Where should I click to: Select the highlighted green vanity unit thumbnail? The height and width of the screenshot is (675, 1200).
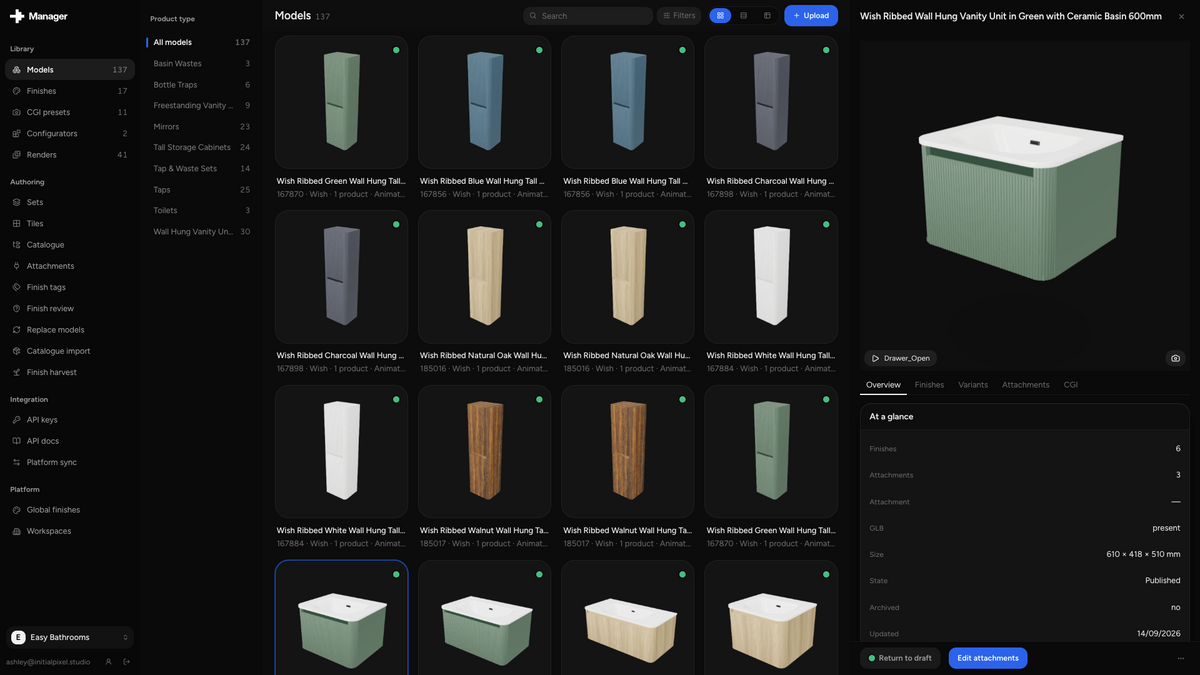click(x=341, y=617)
